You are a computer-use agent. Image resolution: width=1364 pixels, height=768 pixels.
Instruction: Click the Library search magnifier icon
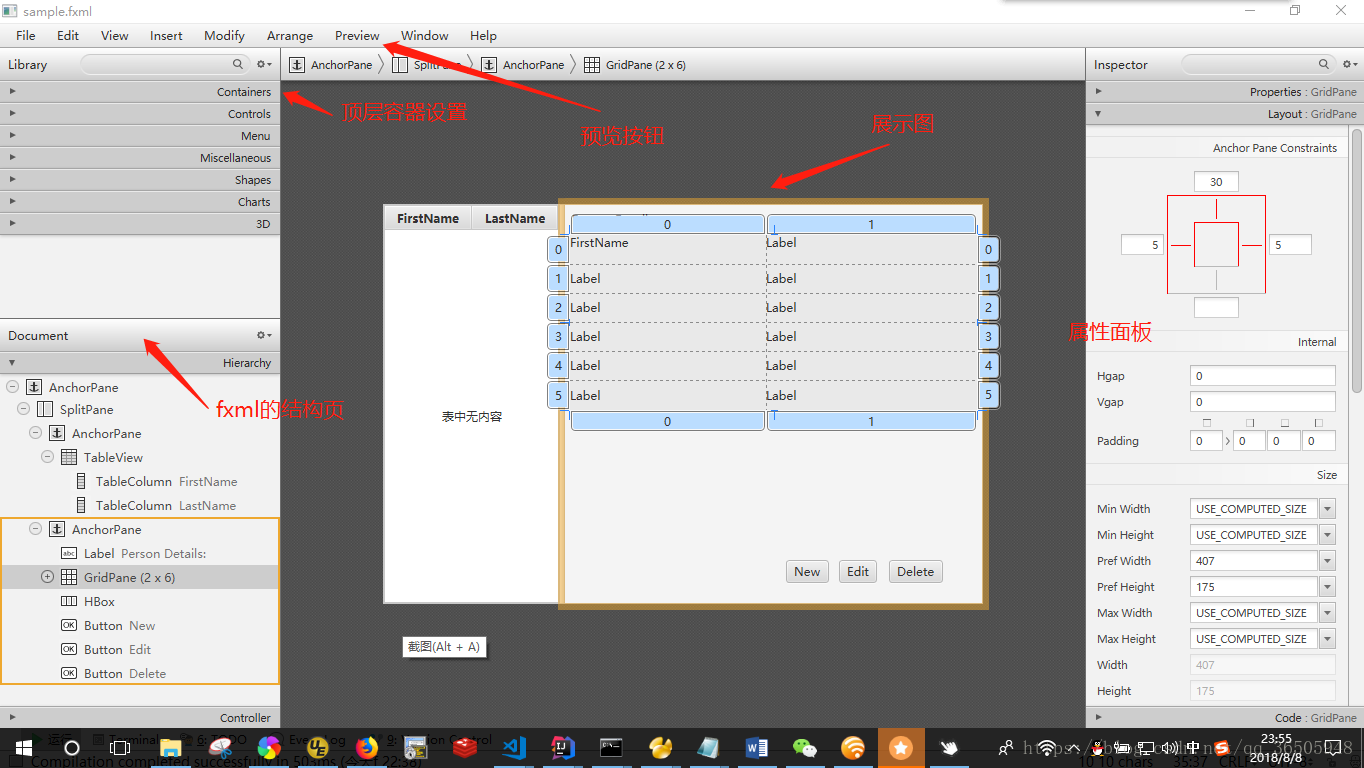click(238, 64)
